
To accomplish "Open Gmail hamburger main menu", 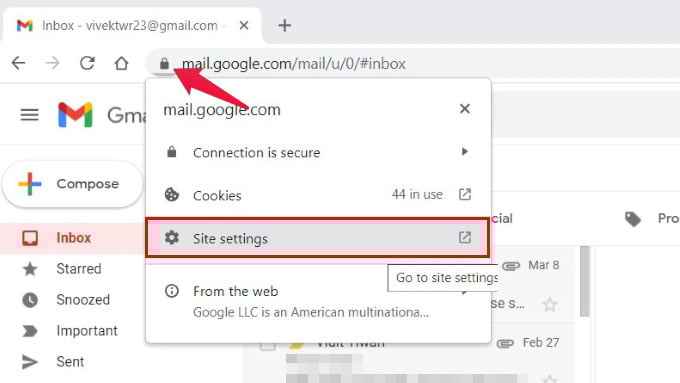I will tap(29, 115).
